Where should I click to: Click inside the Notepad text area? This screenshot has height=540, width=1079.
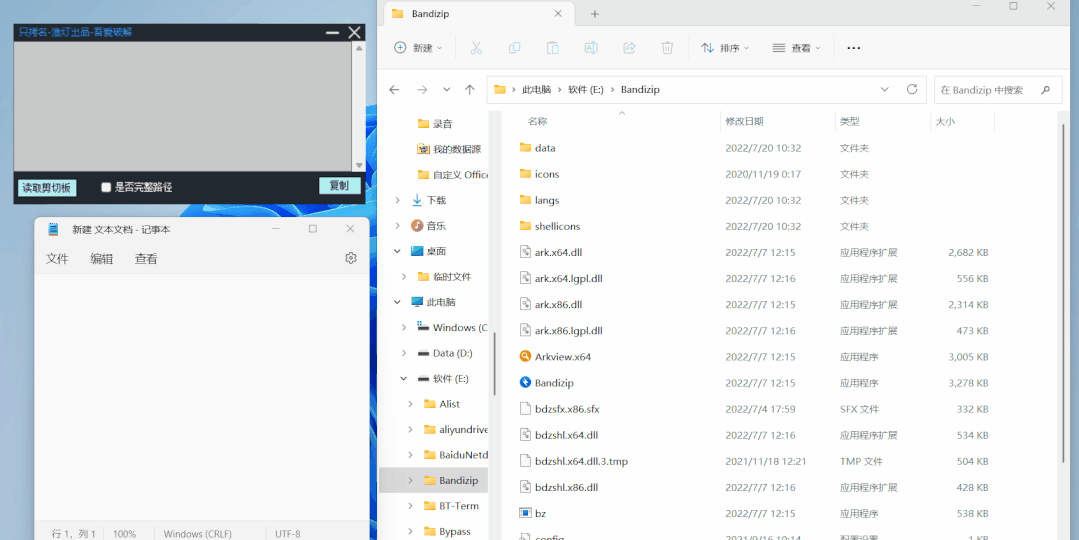pos(201,397)
